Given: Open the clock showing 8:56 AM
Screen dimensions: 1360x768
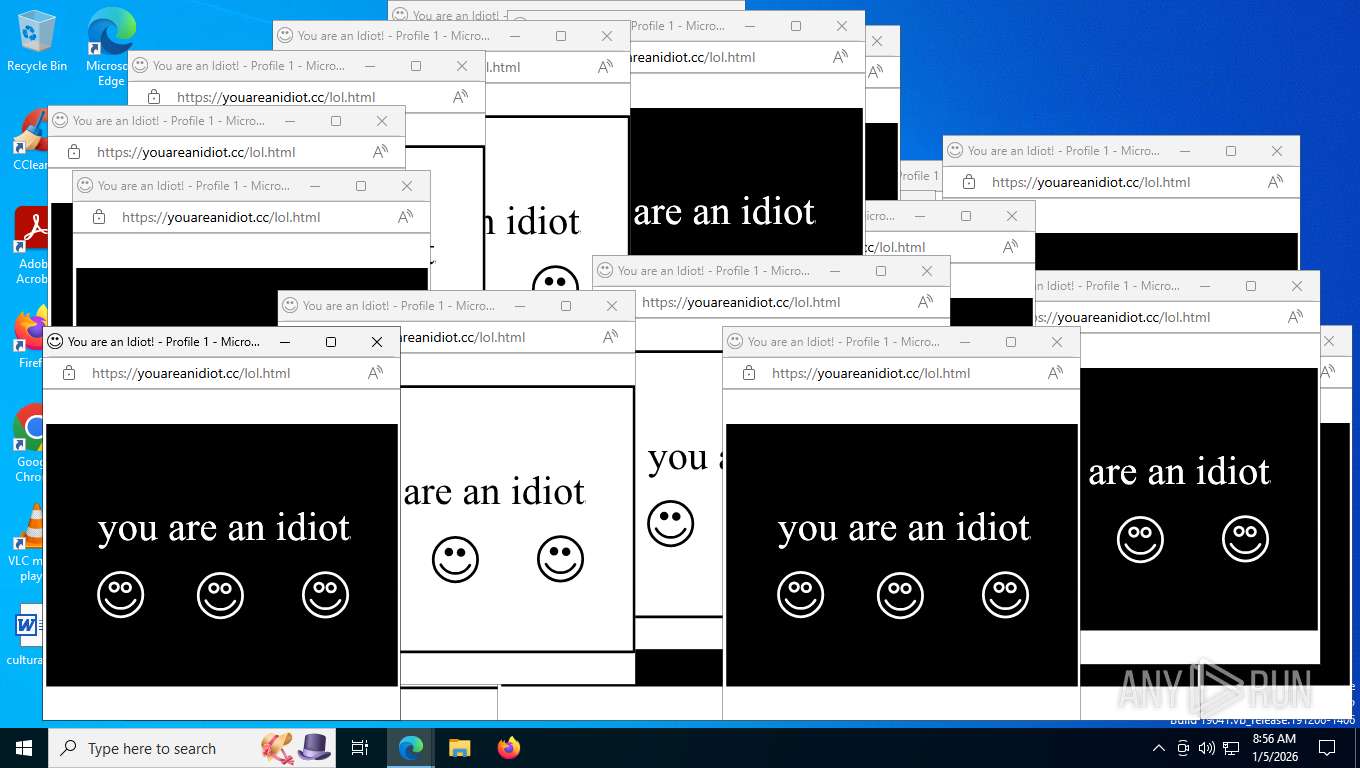Looking at the screenshot, I should point(1274,748).
